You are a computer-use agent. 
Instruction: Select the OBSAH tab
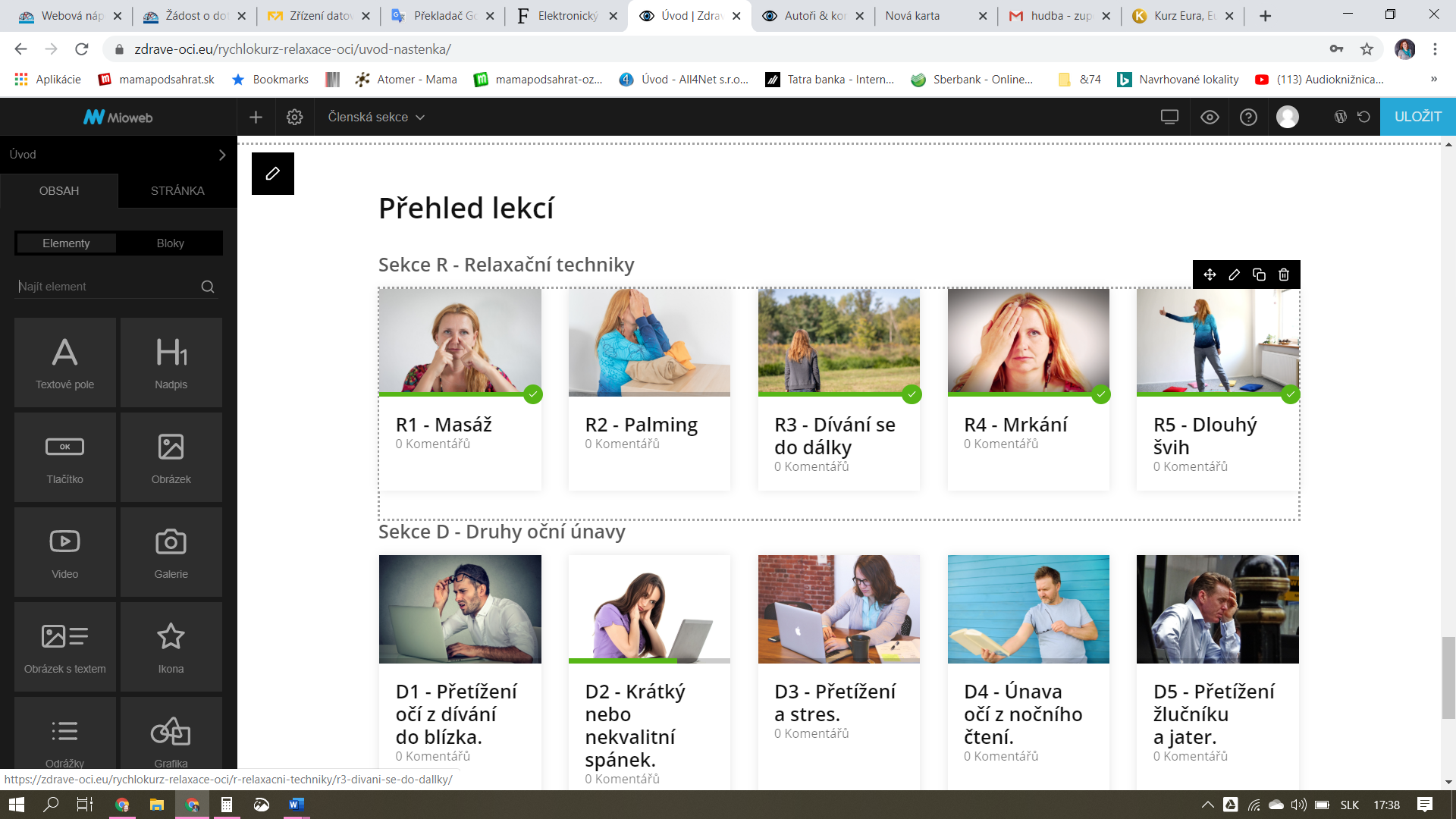(59, 191)
